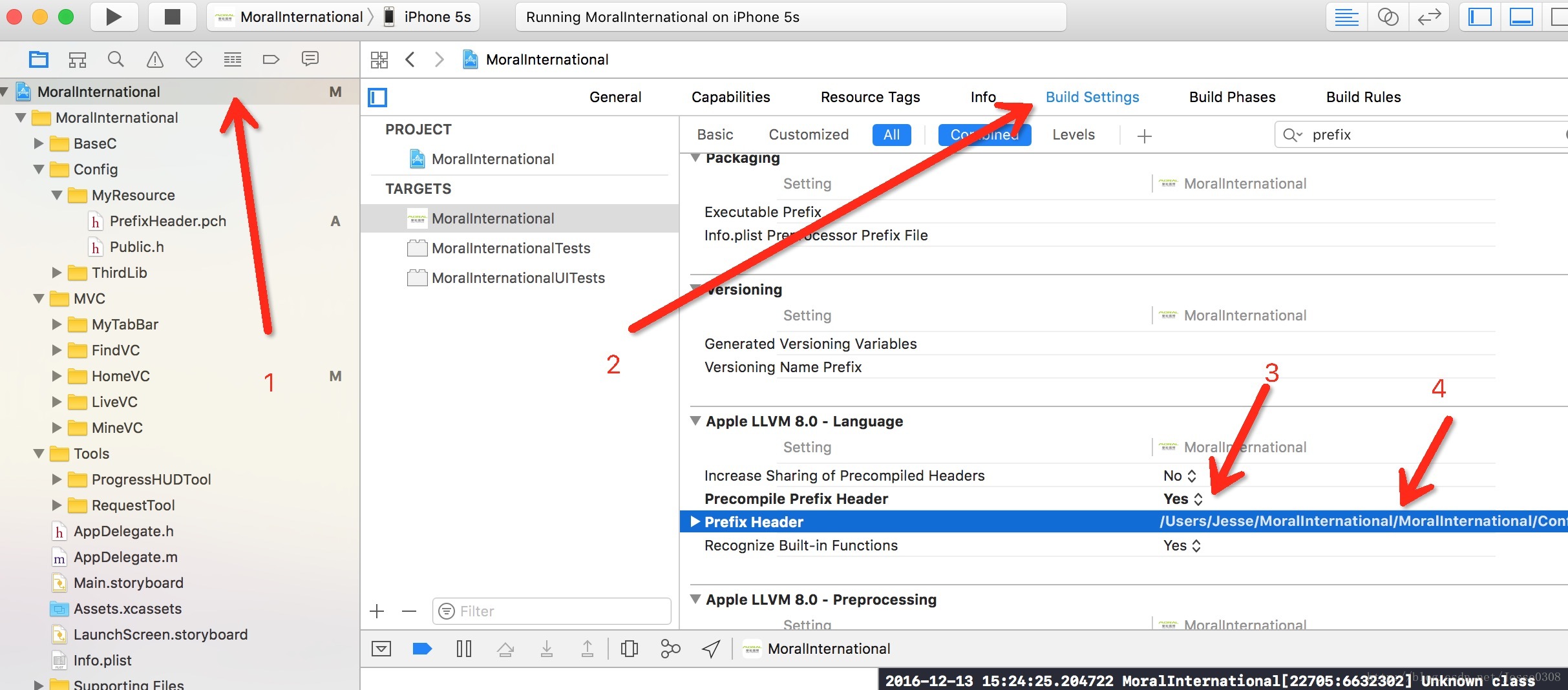This screenshot has width=1568, height=690.
Task: Switch to the General tab
Action: point(615,98)
